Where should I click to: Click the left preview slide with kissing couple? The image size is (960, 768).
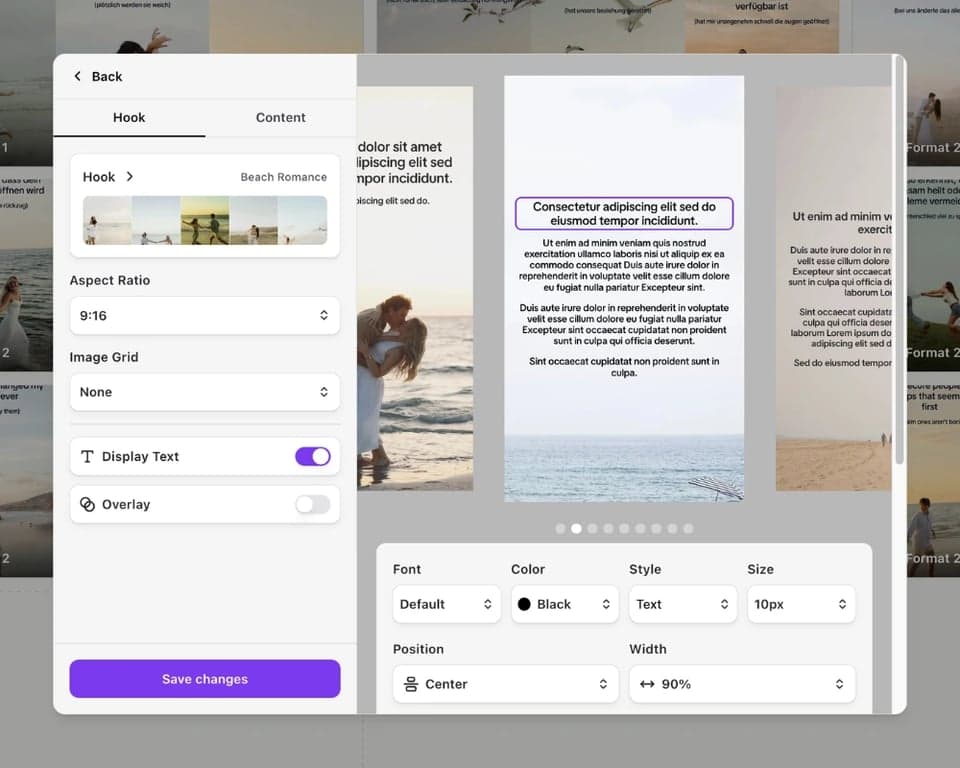[415, 288]
